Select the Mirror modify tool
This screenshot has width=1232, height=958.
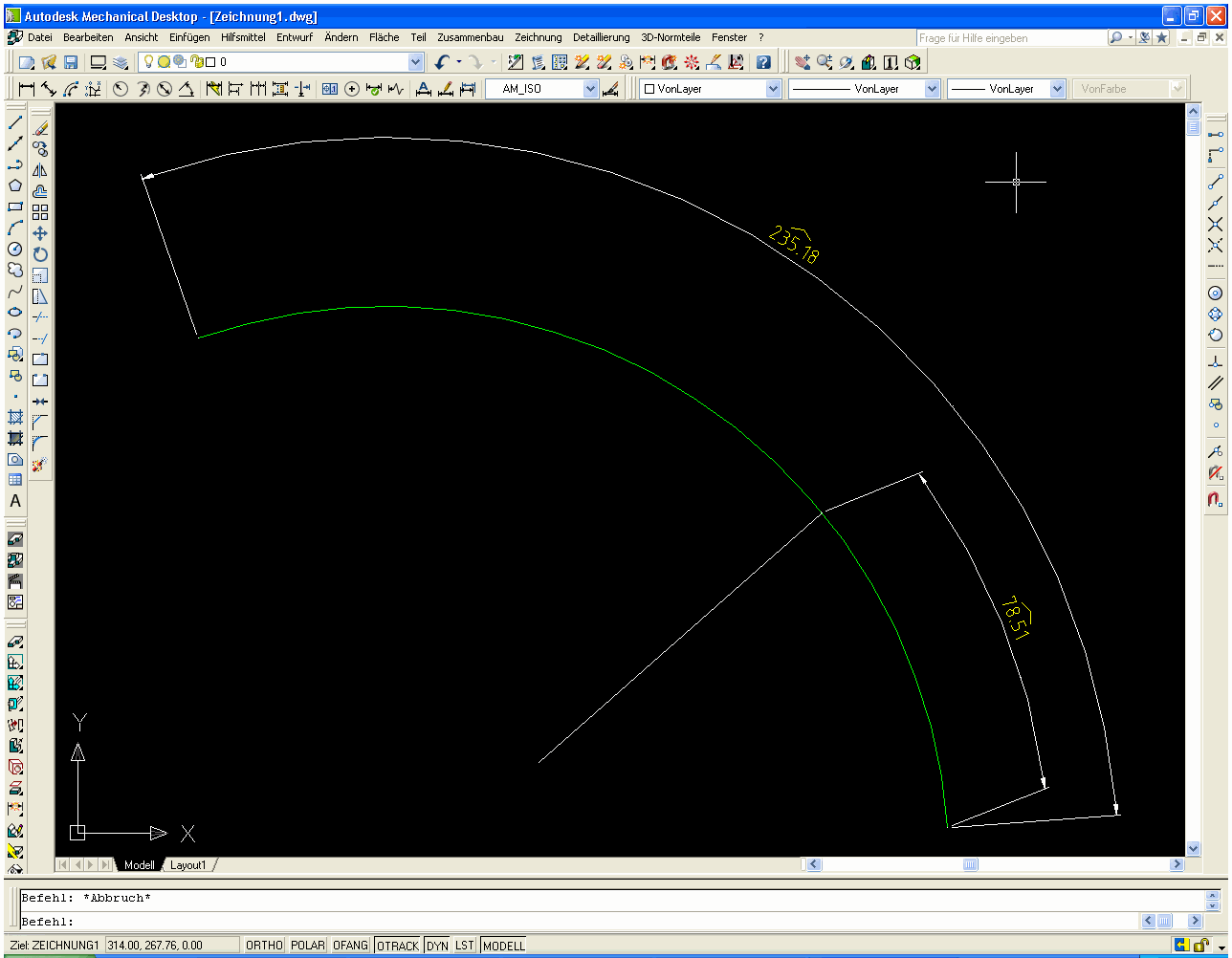[x=40, y=170]
